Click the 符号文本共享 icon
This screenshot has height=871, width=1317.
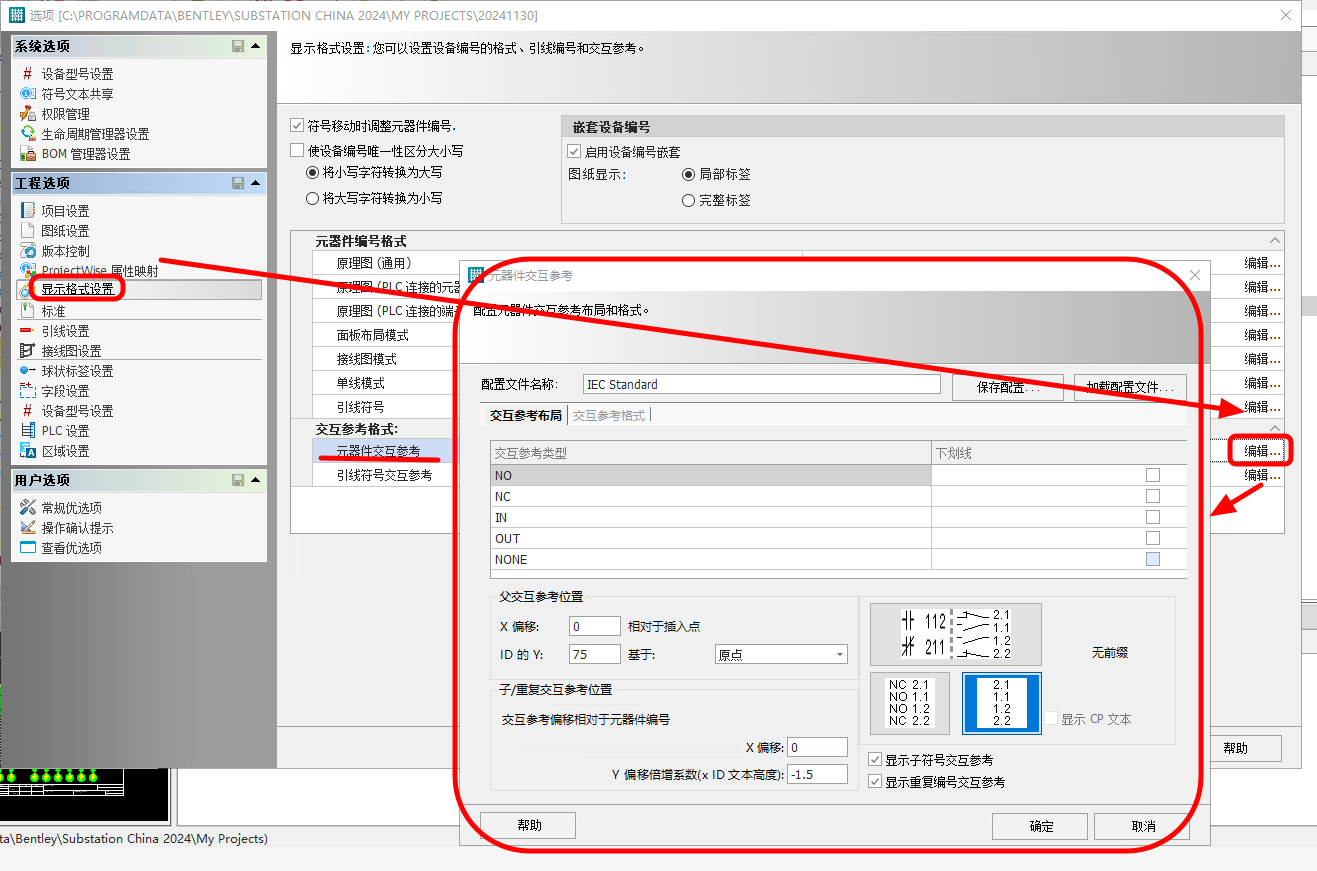coord(28,94)
